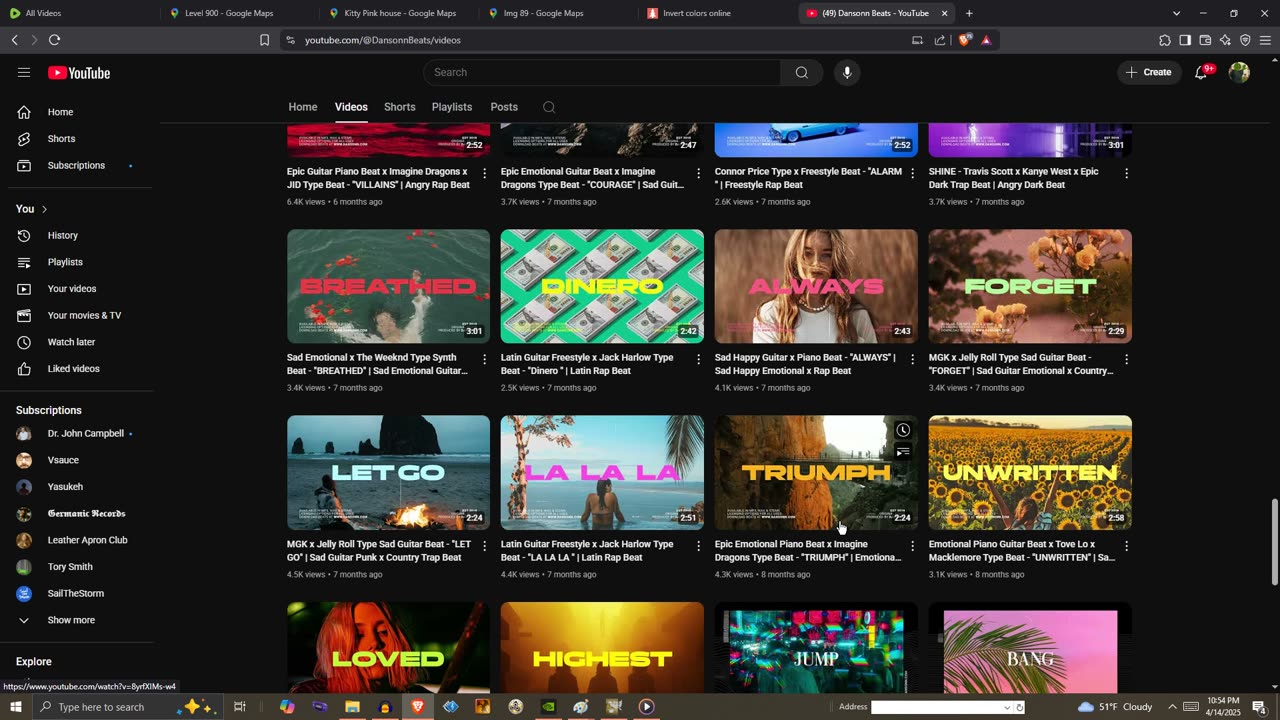The height and width of the screenshot is (720, 1280).
Task: Click the Create button
Action: tap(1149, 72)
